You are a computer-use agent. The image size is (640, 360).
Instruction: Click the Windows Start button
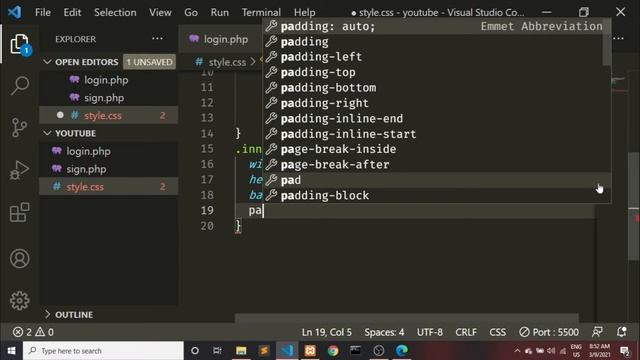(x=11, y=351)
